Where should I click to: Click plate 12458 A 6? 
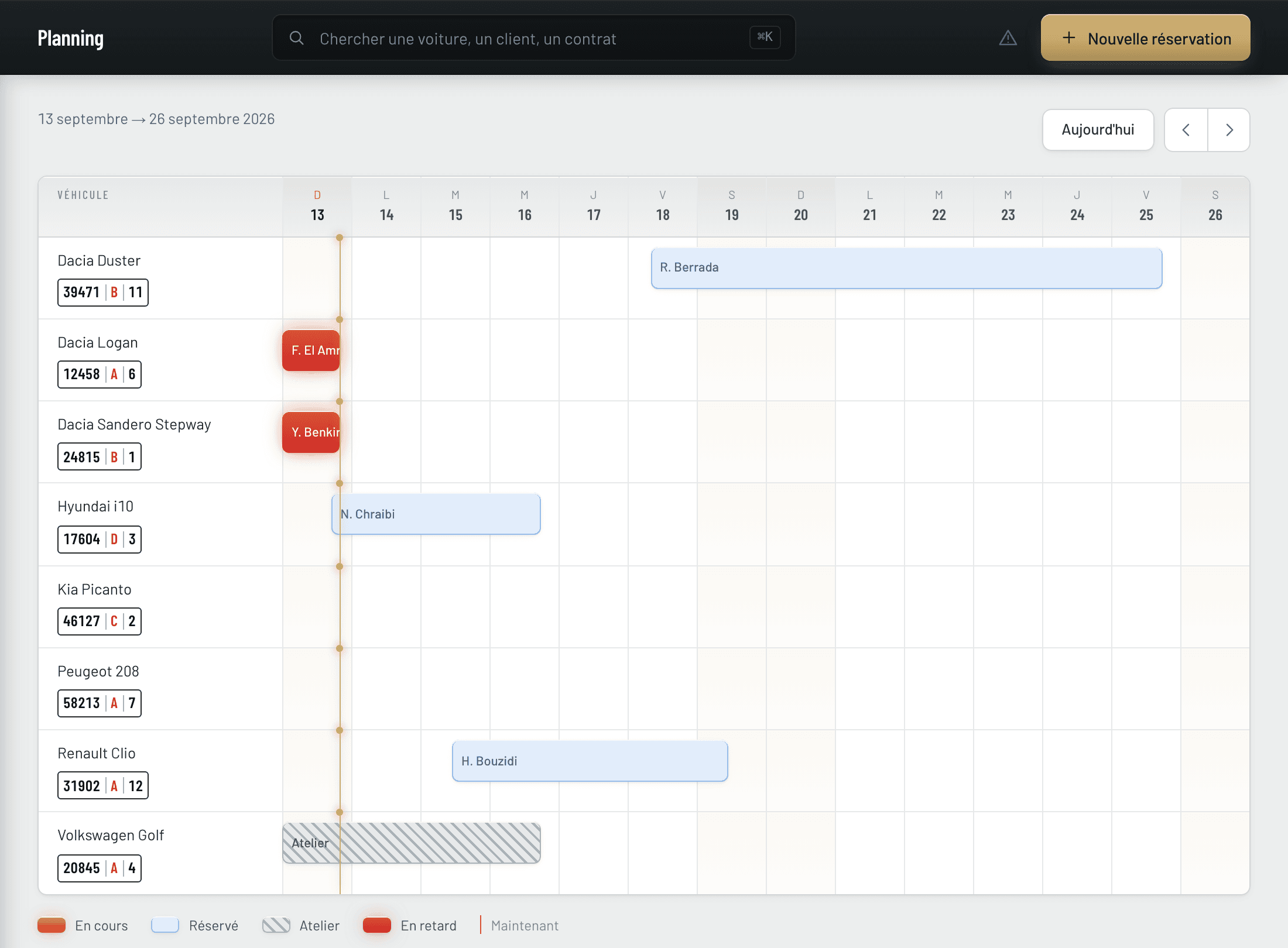[100, 375]
